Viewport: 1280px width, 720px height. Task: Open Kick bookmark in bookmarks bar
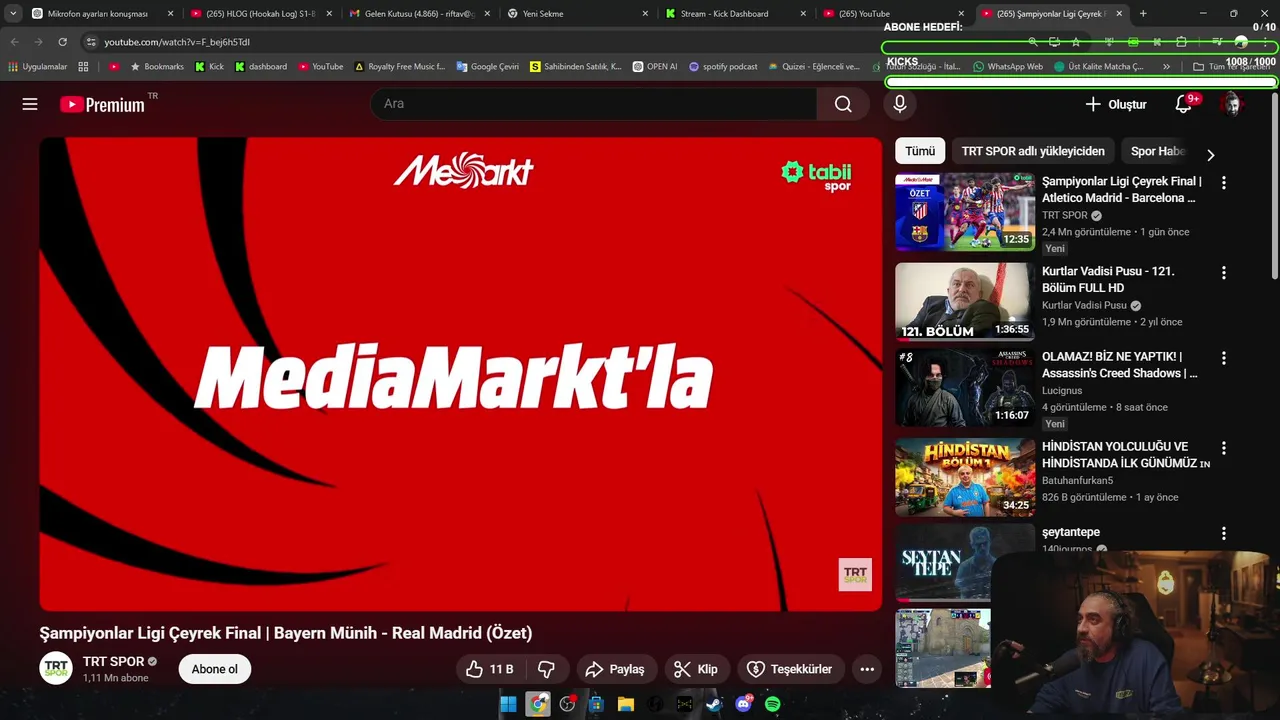(x=209, y=67)
